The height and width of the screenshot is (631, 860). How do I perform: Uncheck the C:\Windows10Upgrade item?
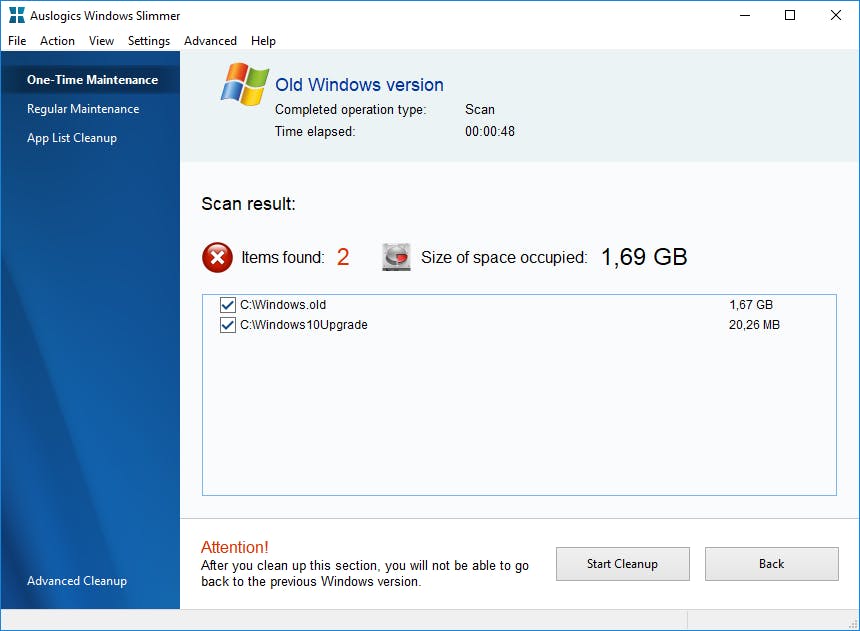point(228,324)
